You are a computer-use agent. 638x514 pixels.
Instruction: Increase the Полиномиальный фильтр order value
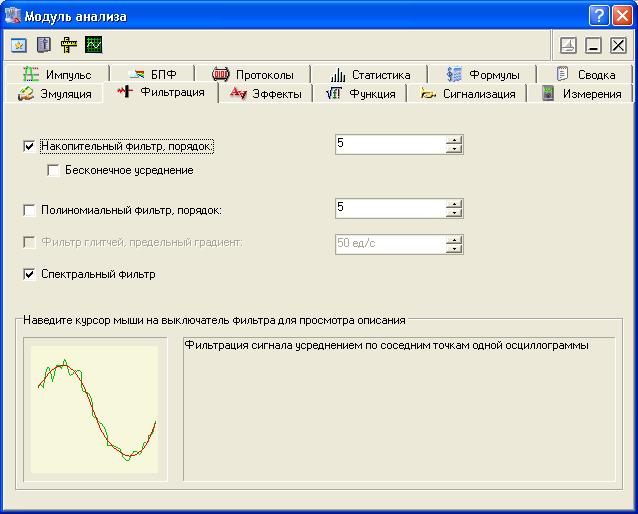click(454, 204)
